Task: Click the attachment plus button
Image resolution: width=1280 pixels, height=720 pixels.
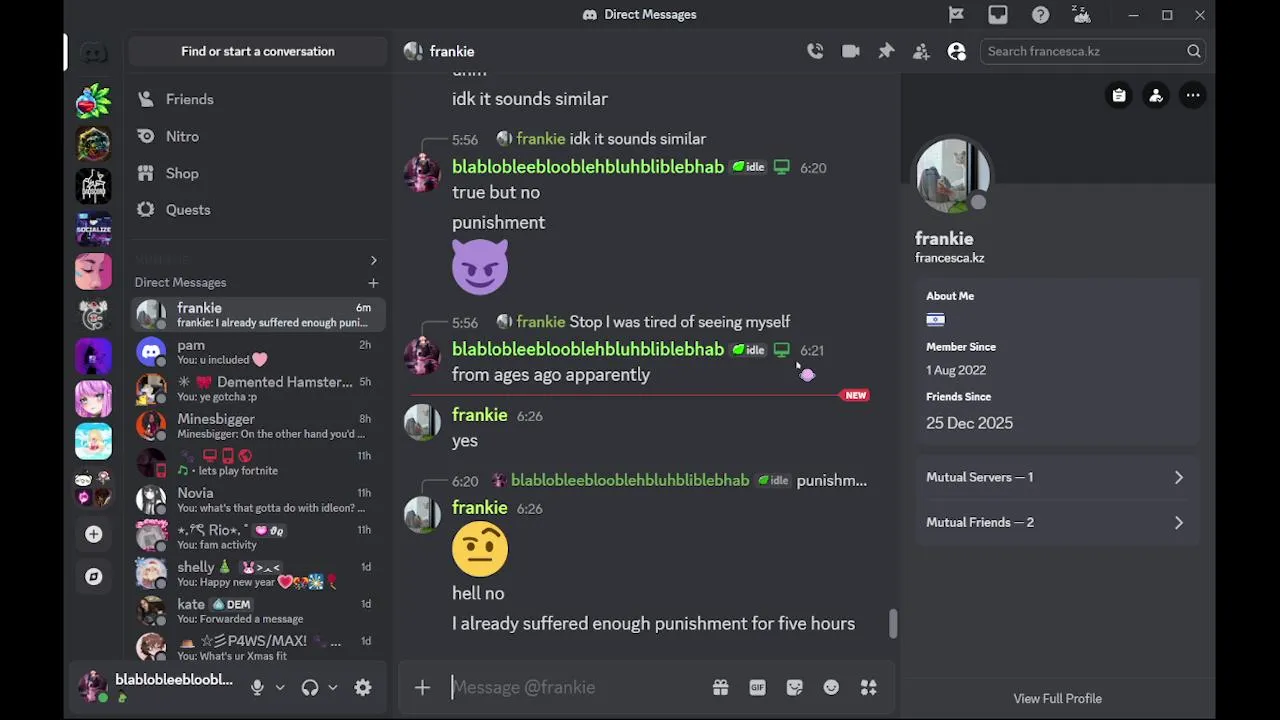Action: pyautogui.click(x=422, y=687)
